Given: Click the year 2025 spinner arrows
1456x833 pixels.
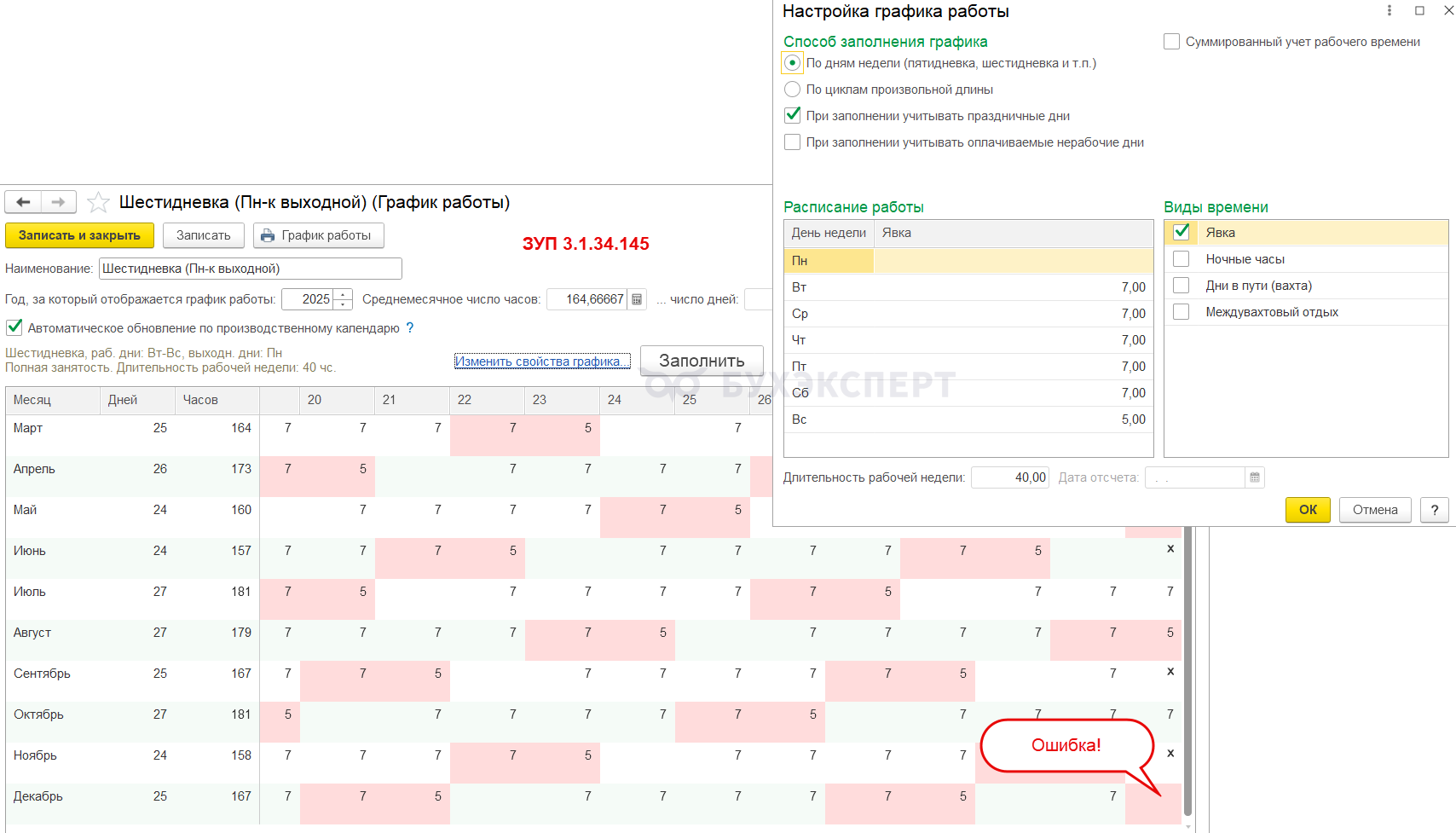Looking at the screenshot, I should pos(344,299).
